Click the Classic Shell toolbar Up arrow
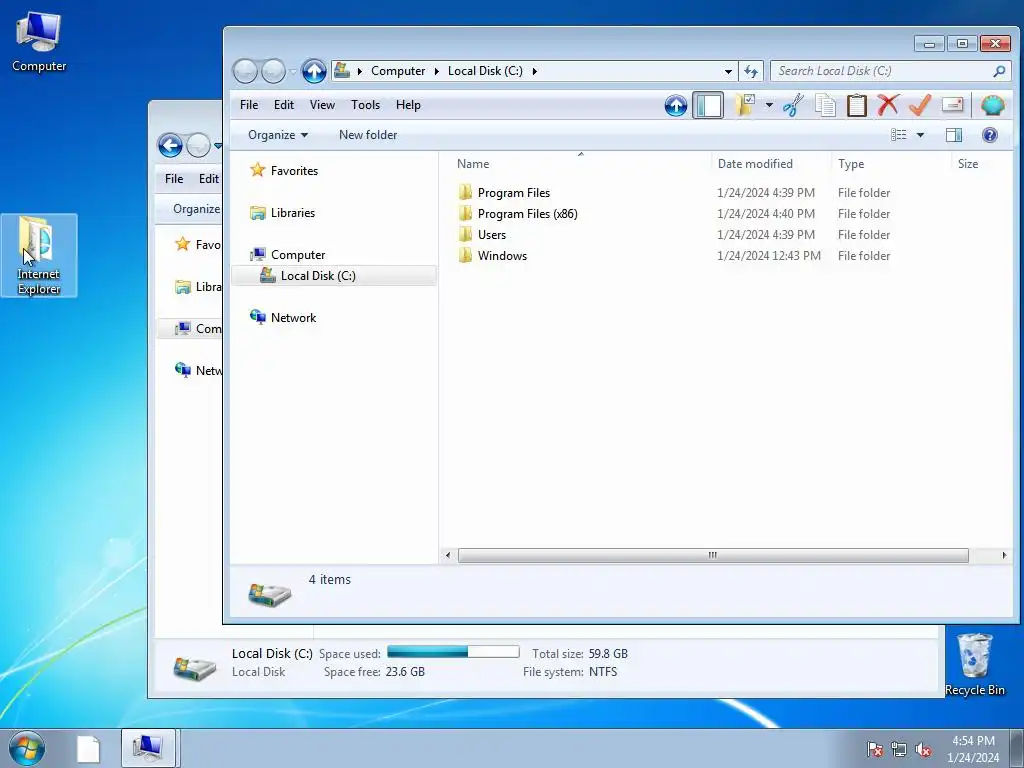The height and width of the screenshot is (768, 1024). (676, 105)
